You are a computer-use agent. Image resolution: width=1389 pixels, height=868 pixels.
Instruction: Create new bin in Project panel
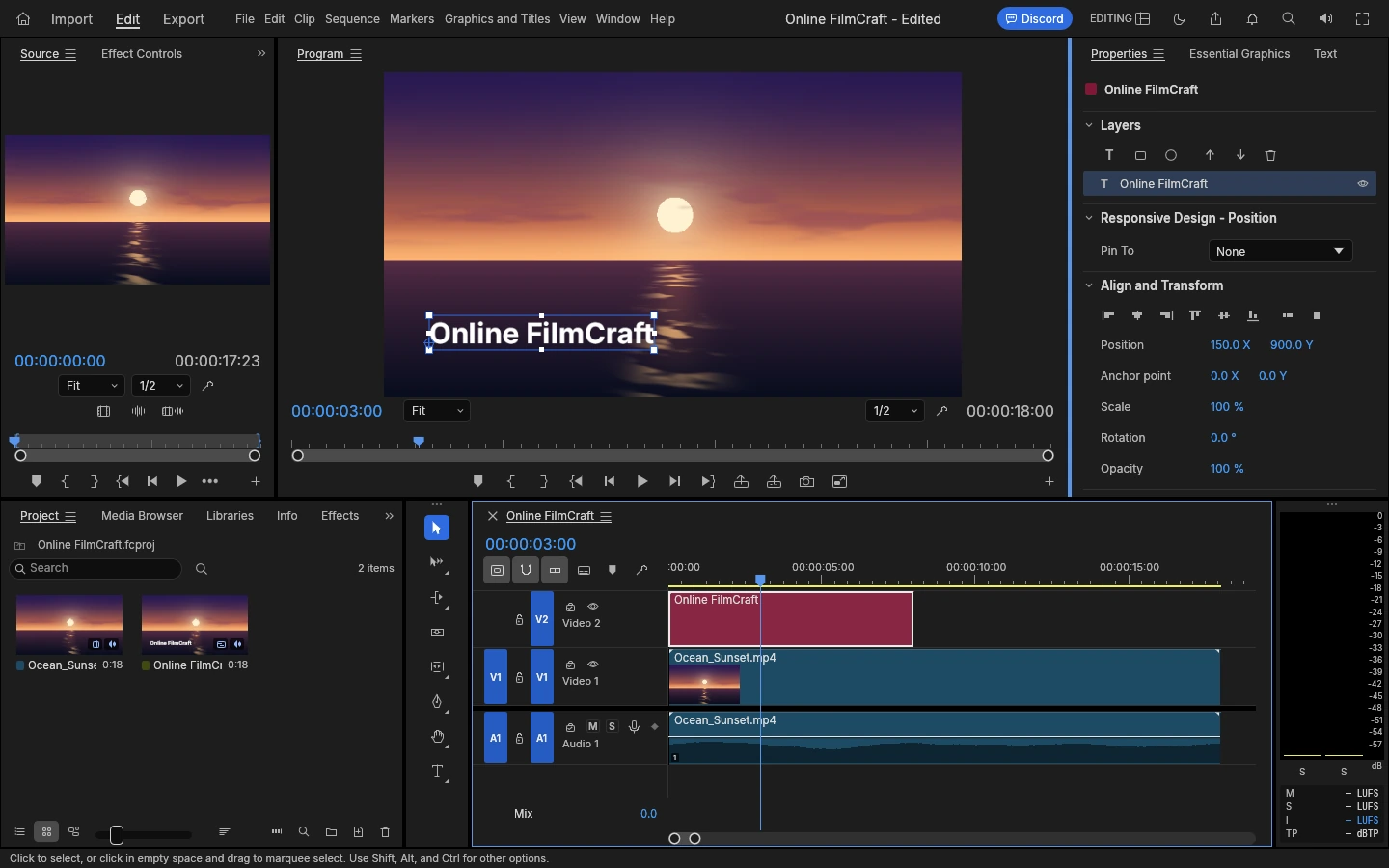tap(332, 832)
